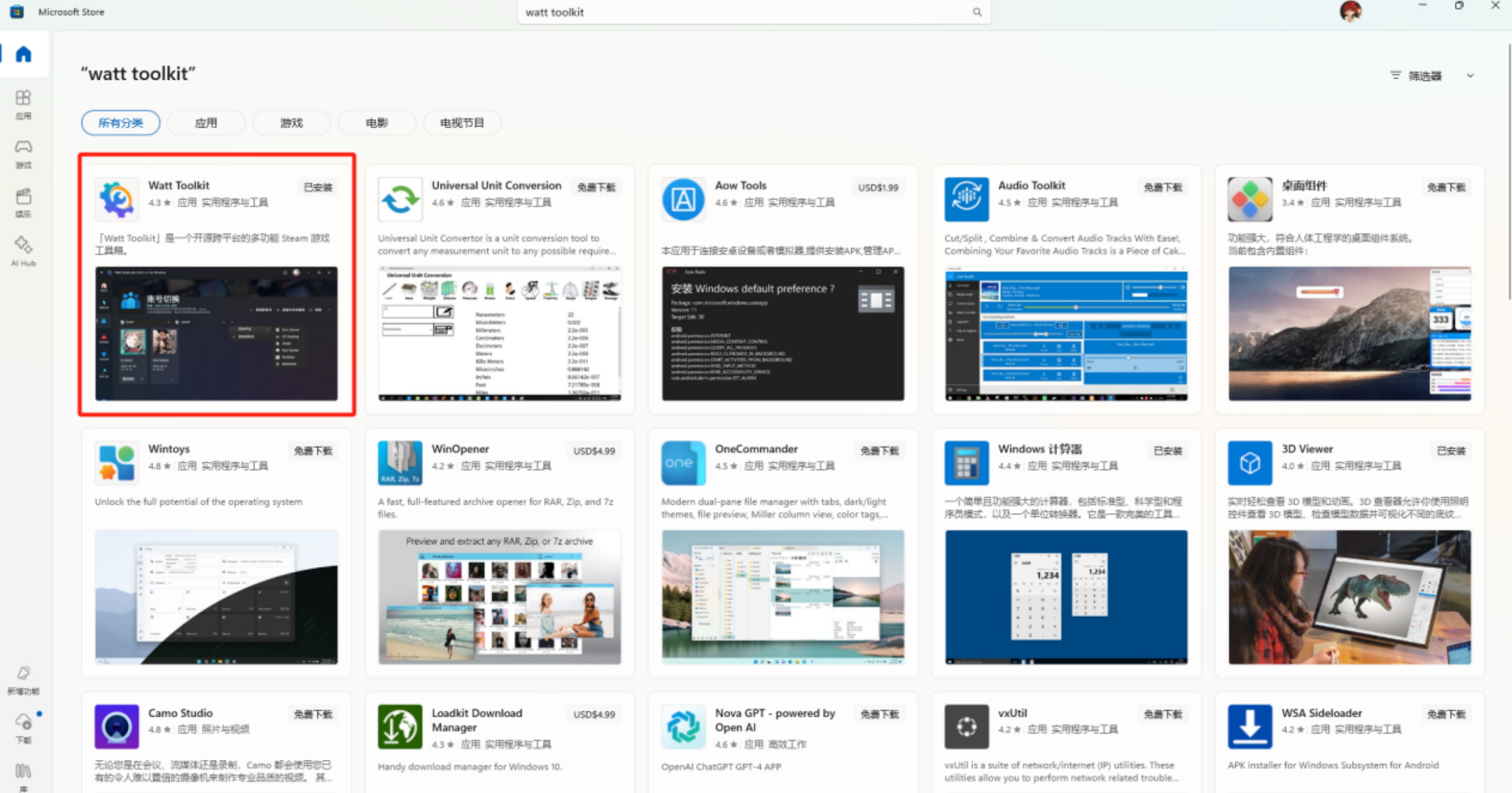
Task: Open the user profile avatar
Action: 1350,11
